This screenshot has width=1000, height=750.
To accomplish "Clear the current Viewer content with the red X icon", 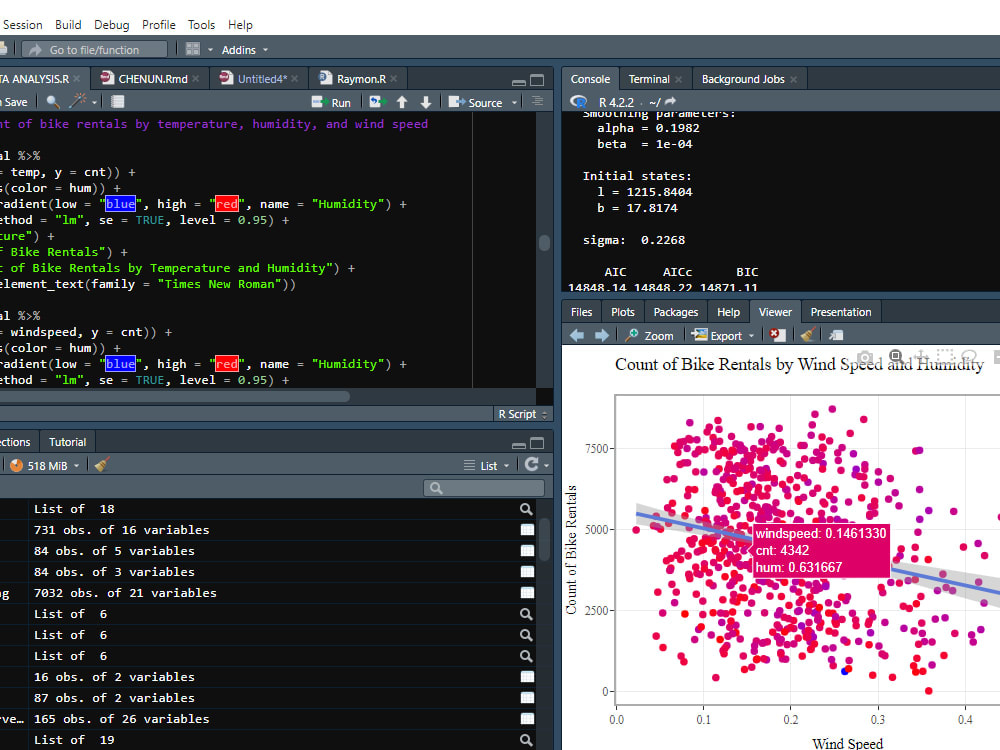I will pyautogui.click(x=778, y=335).
